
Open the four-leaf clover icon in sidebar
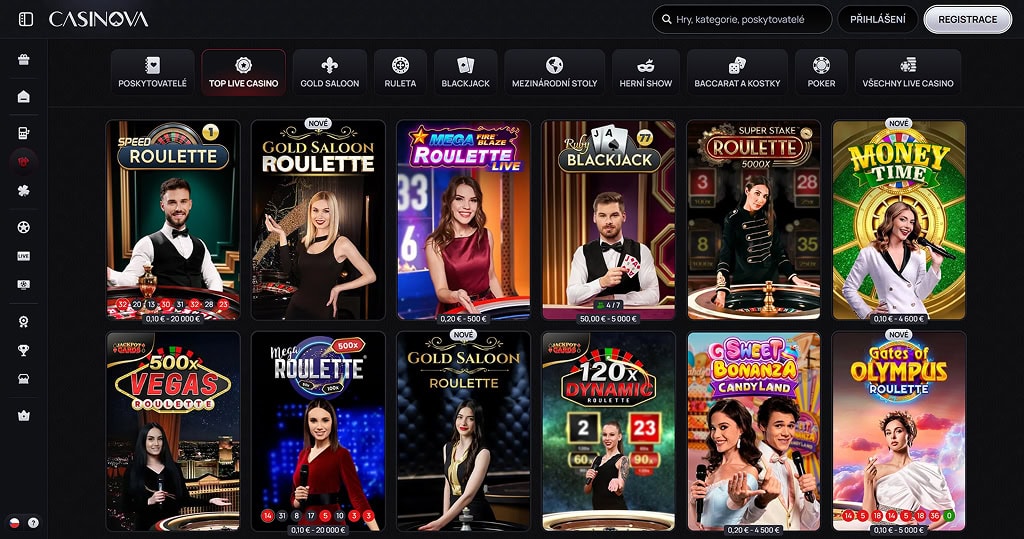coord(24,191)
